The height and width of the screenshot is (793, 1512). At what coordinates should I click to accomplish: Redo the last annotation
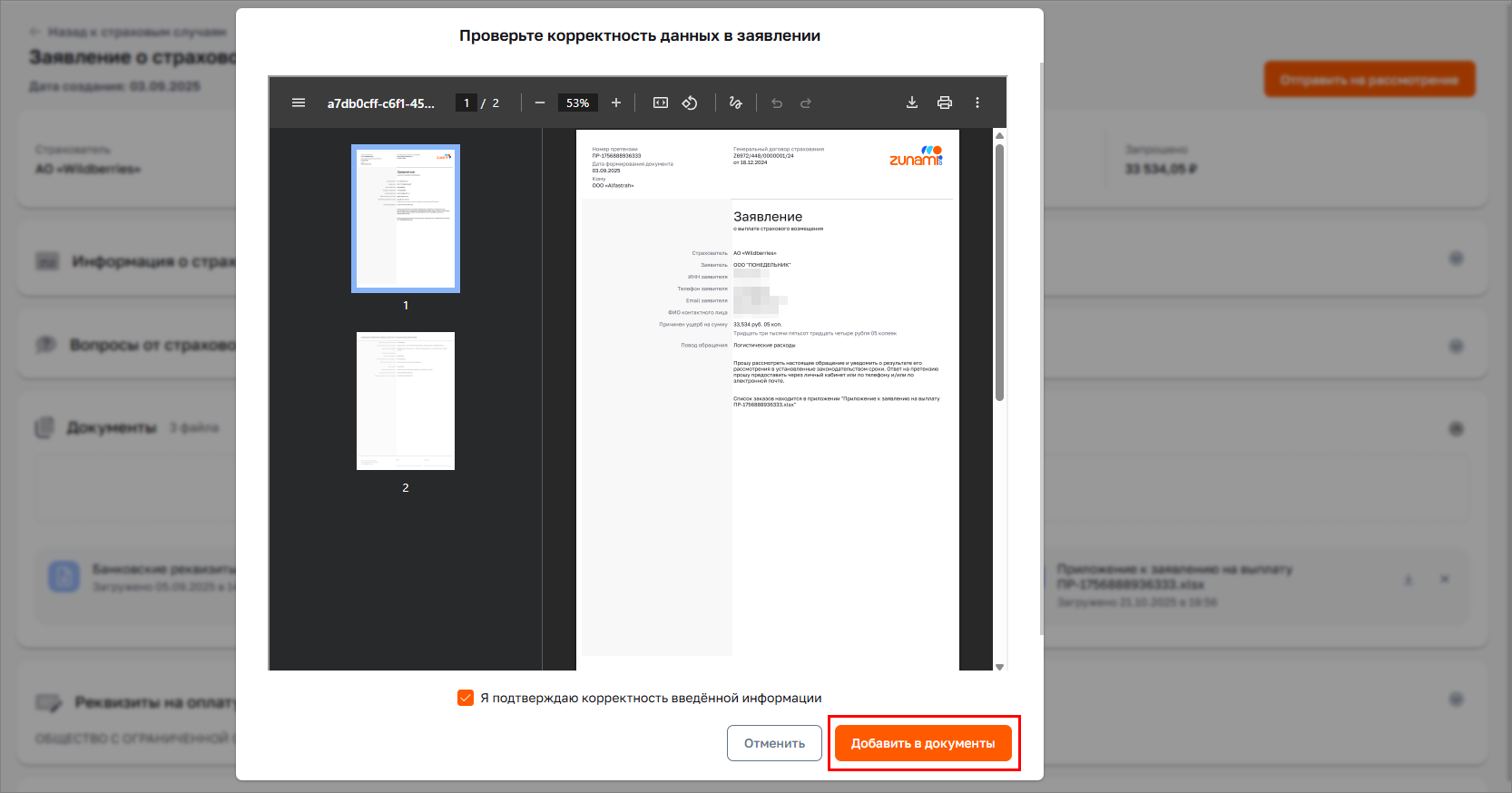[x=806, y=103]
